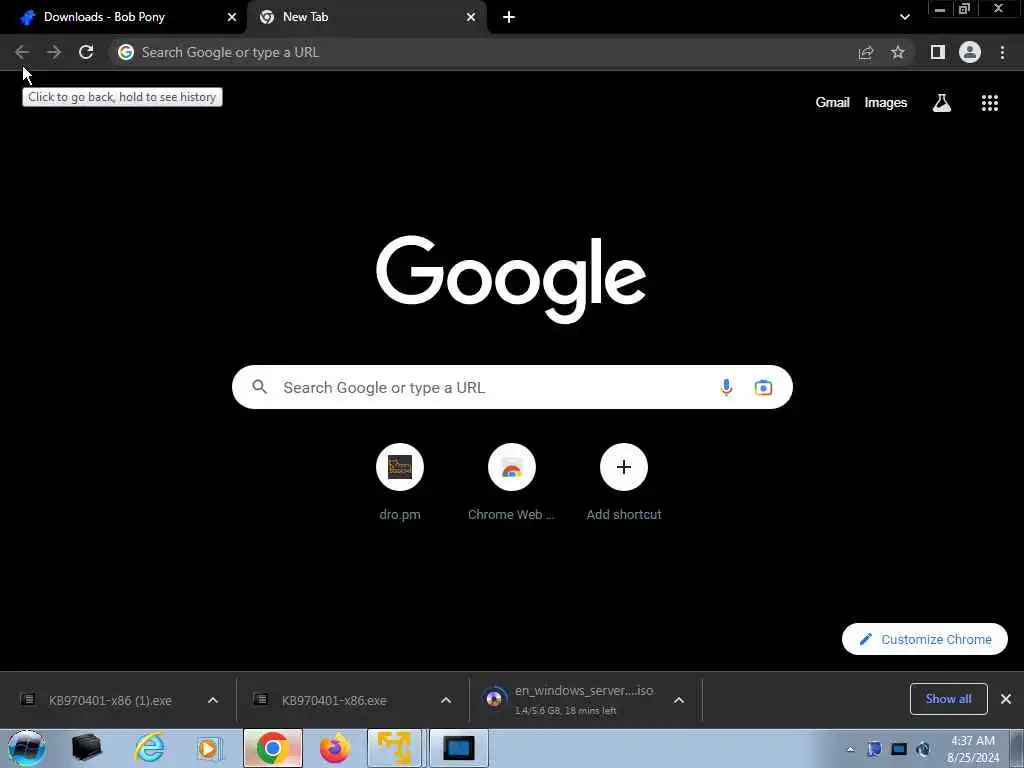The image size is (1024, 768).
Task: Open the Chrome profile avatar
Action: tap(970, 52)
